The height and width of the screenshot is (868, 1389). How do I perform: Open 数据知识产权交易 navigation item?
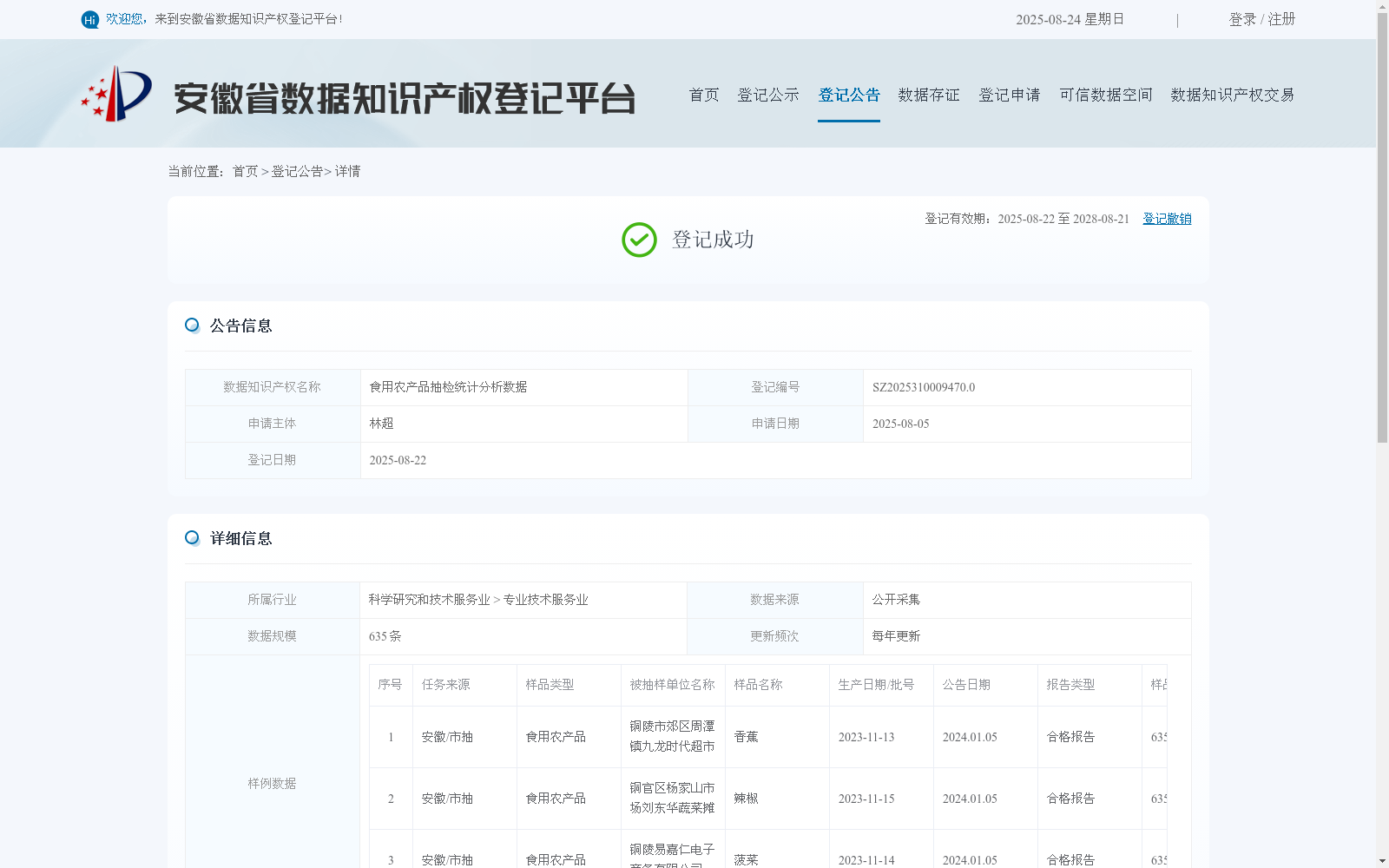1233,95
